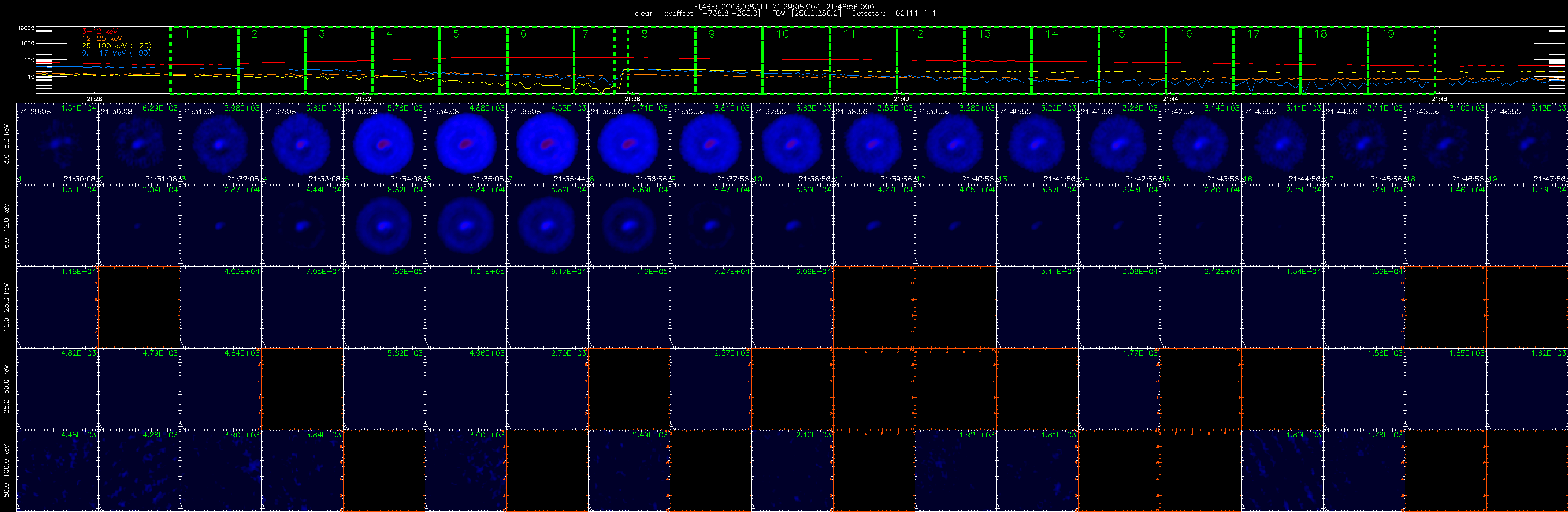Click the 3.0-6.0 keV row label
The width and height of the screenshot is (1568, 512).
pos(6,144)
